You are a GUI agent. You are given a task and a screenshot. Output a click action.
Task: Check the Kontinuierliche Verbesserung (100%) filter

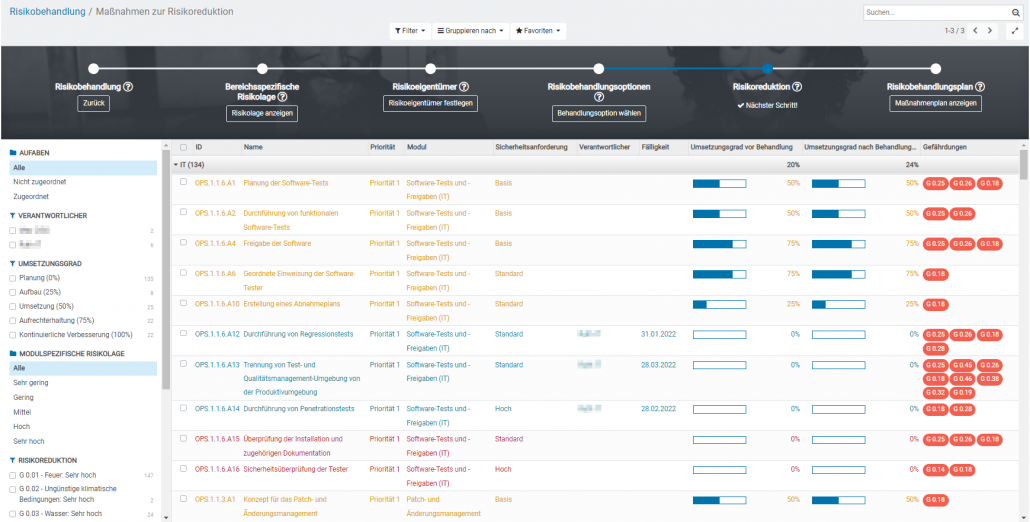click(x=11, y=334)
